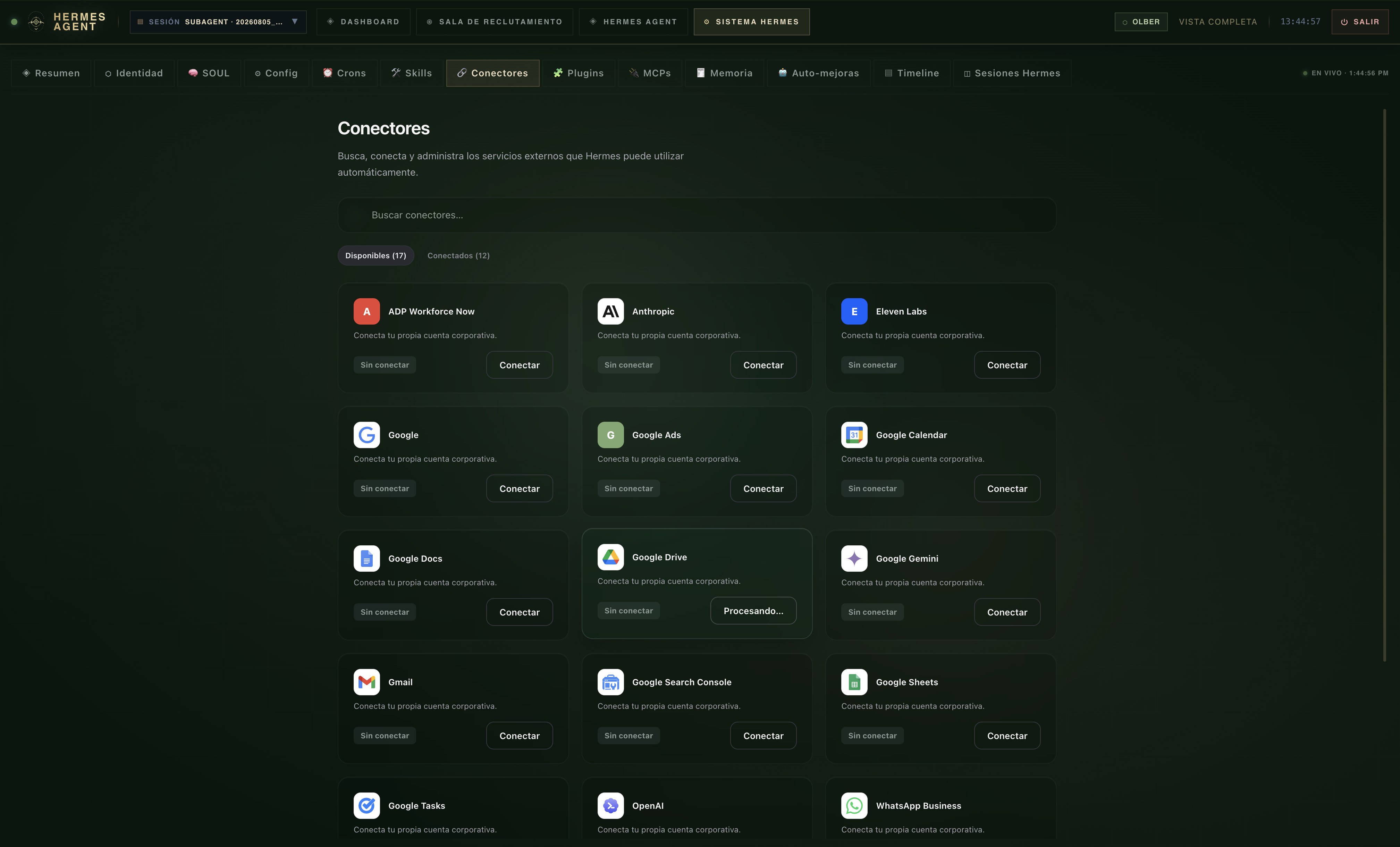Click the Google Search Console icon
Screen dimensions: 1400x847
(x=610, y=681)
